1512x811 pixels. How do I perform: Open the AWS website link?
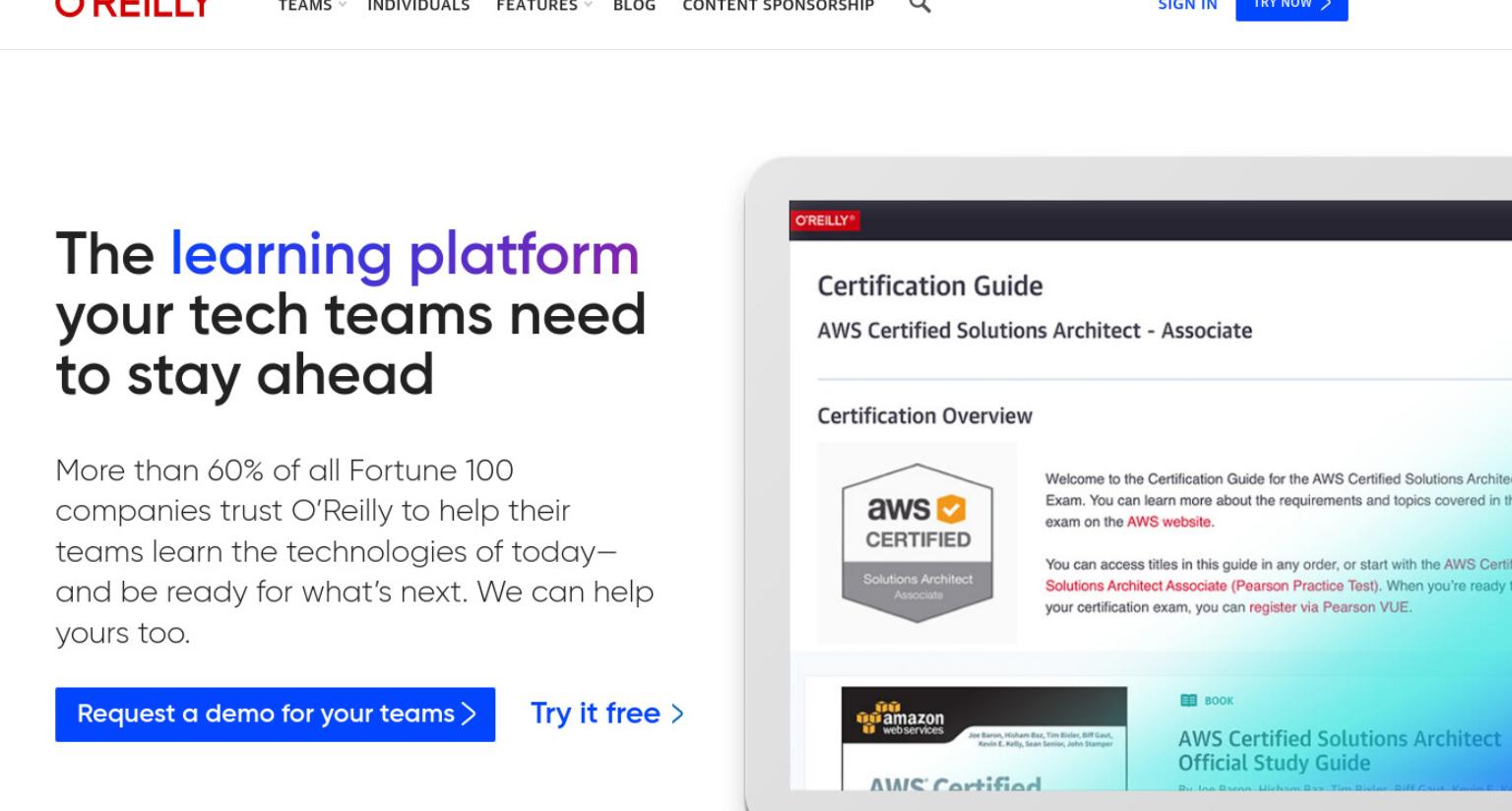tap(1169, 522)
